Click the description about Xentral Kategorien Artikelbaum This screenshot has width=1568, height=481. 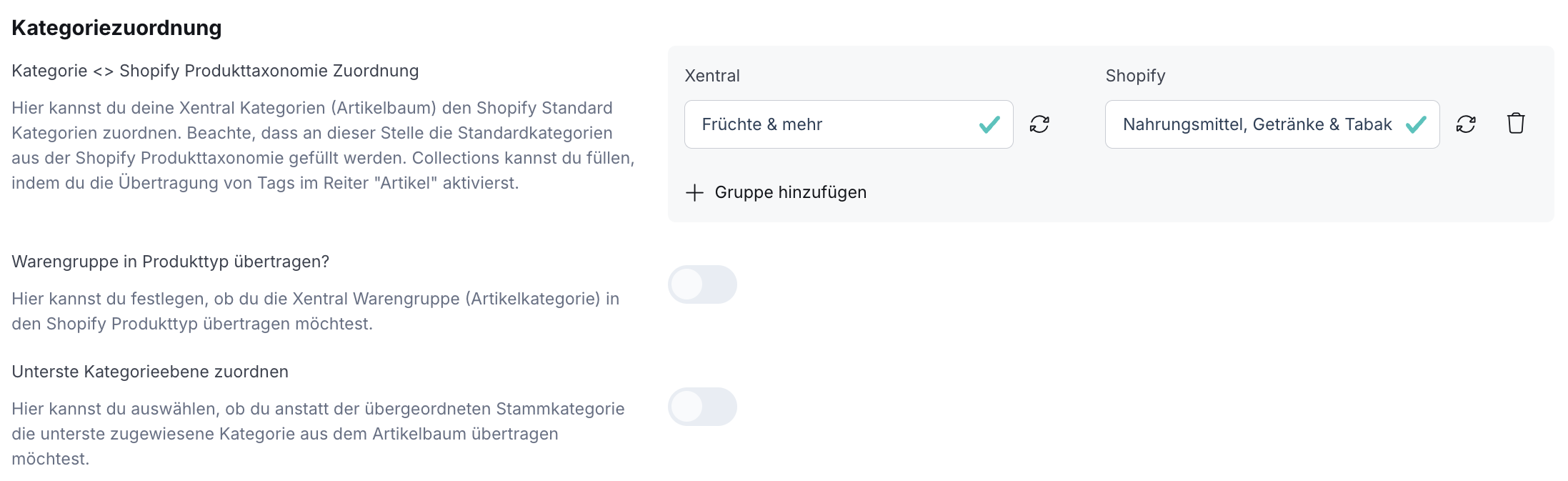coord(323,145)
